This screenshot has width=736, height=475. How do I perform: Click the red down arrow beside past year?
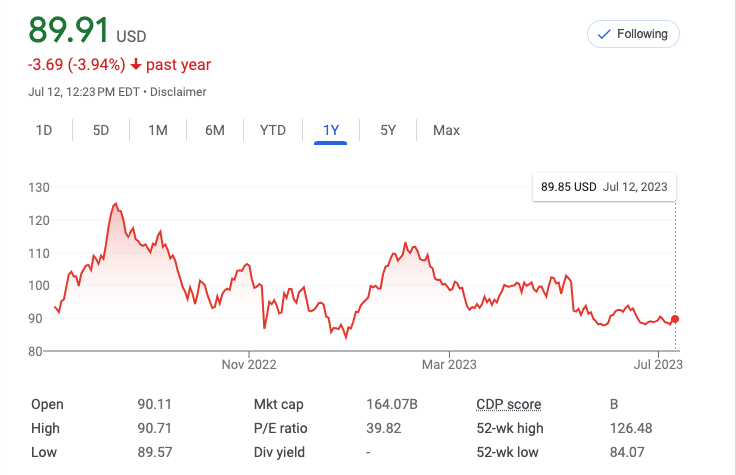click(136, 65)
